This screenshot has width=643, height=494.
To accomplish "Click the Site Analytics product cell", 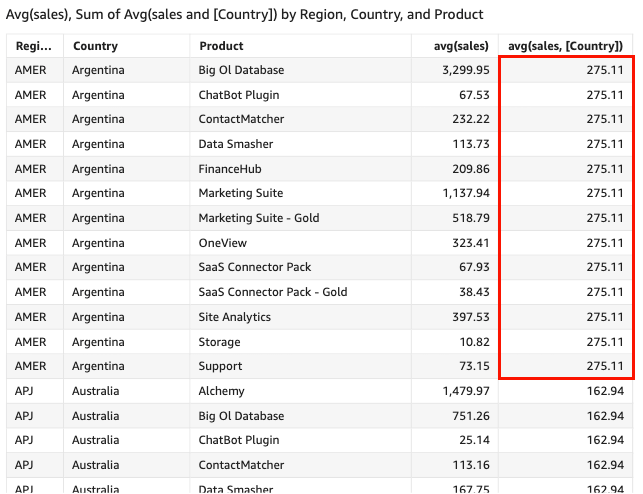I will point(234,317).
